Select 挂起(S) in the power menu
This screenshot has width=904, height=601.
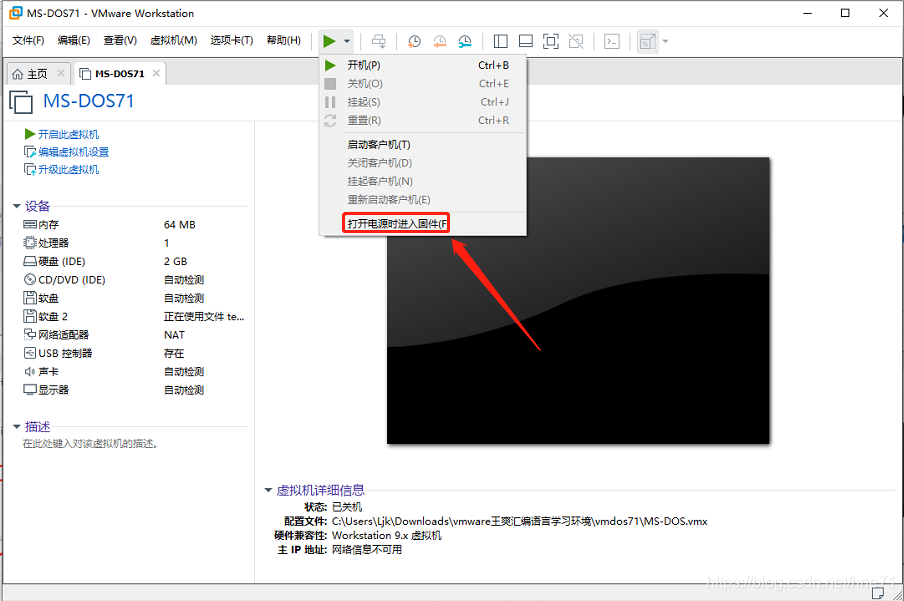tap(423, 102)
